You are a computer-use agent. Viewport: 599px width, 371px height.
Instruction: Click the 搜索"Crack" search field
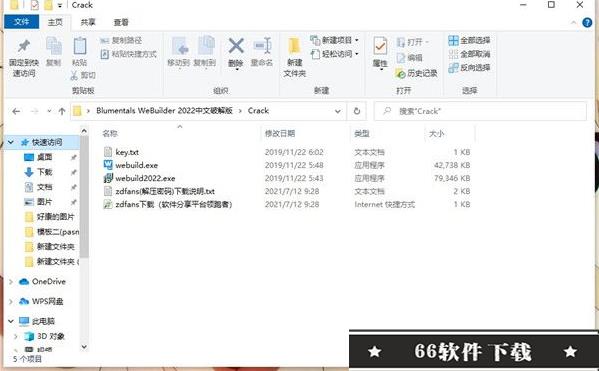pyautogui.click(x=480, y=111)
